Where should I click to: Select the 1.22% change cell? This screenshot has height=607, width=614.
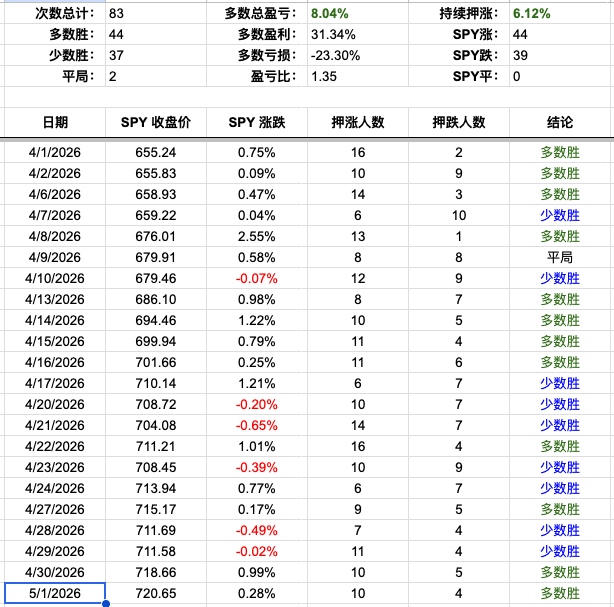[257, 320]
